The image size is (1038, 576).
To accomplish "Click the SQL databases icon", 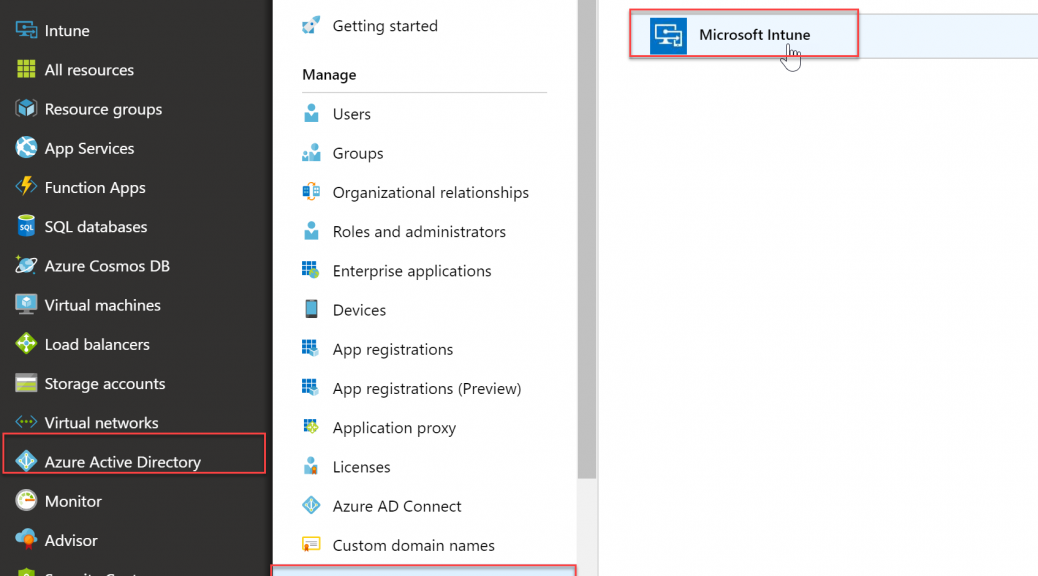I will click(x=26, y=226).
